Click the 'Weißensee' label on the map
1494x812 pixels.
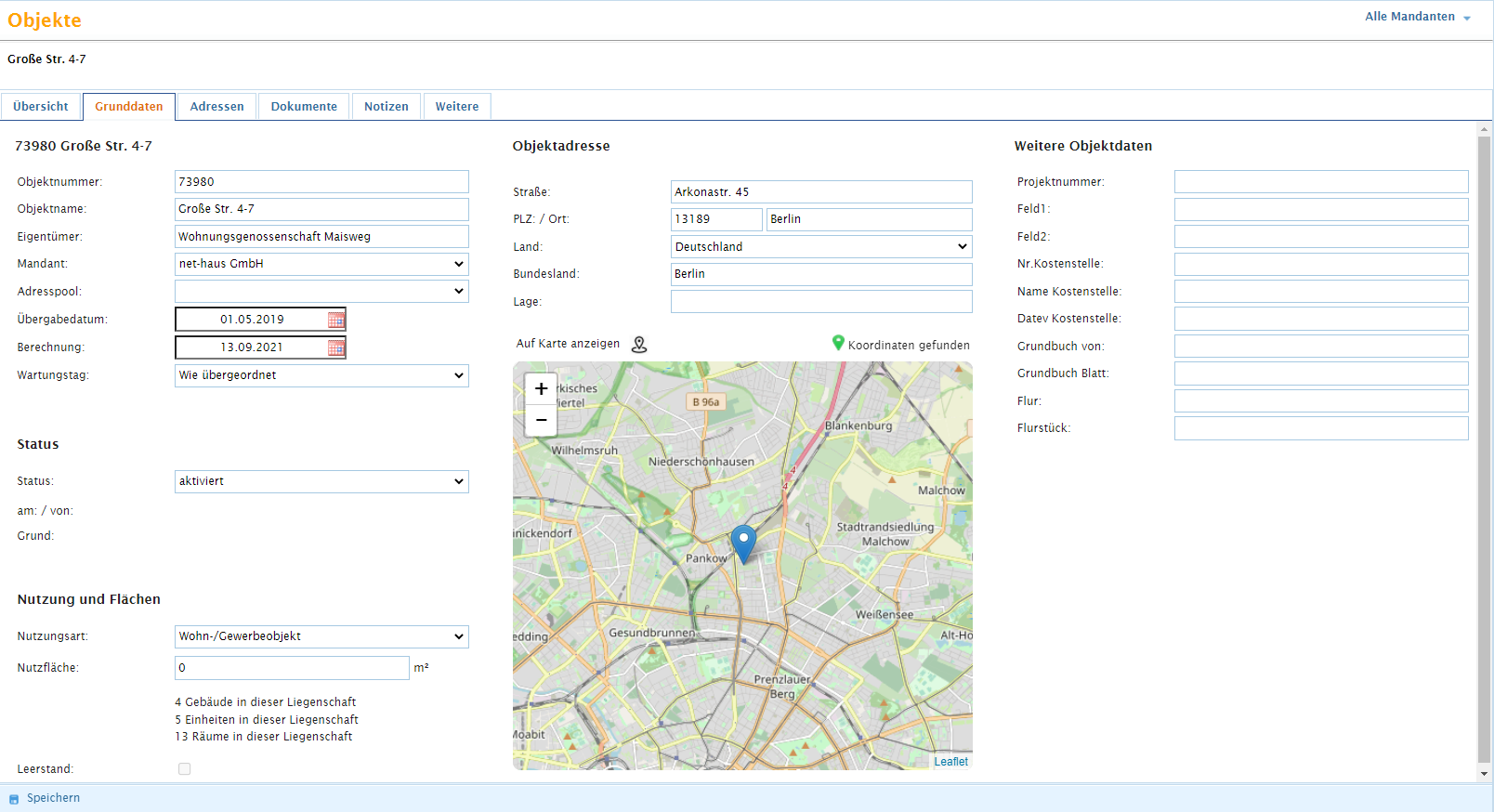[x=885, y=615]
